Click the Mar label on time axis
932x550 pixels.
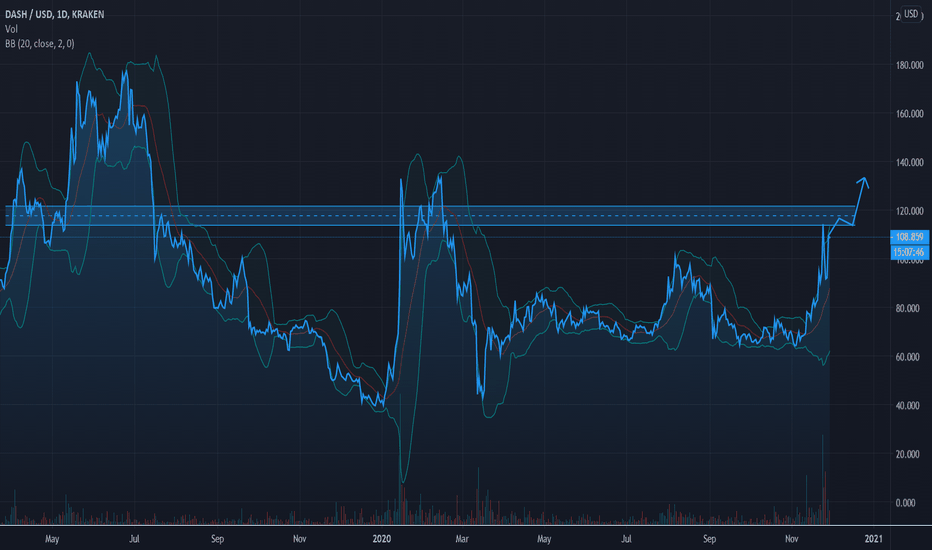tap(462, 539)
